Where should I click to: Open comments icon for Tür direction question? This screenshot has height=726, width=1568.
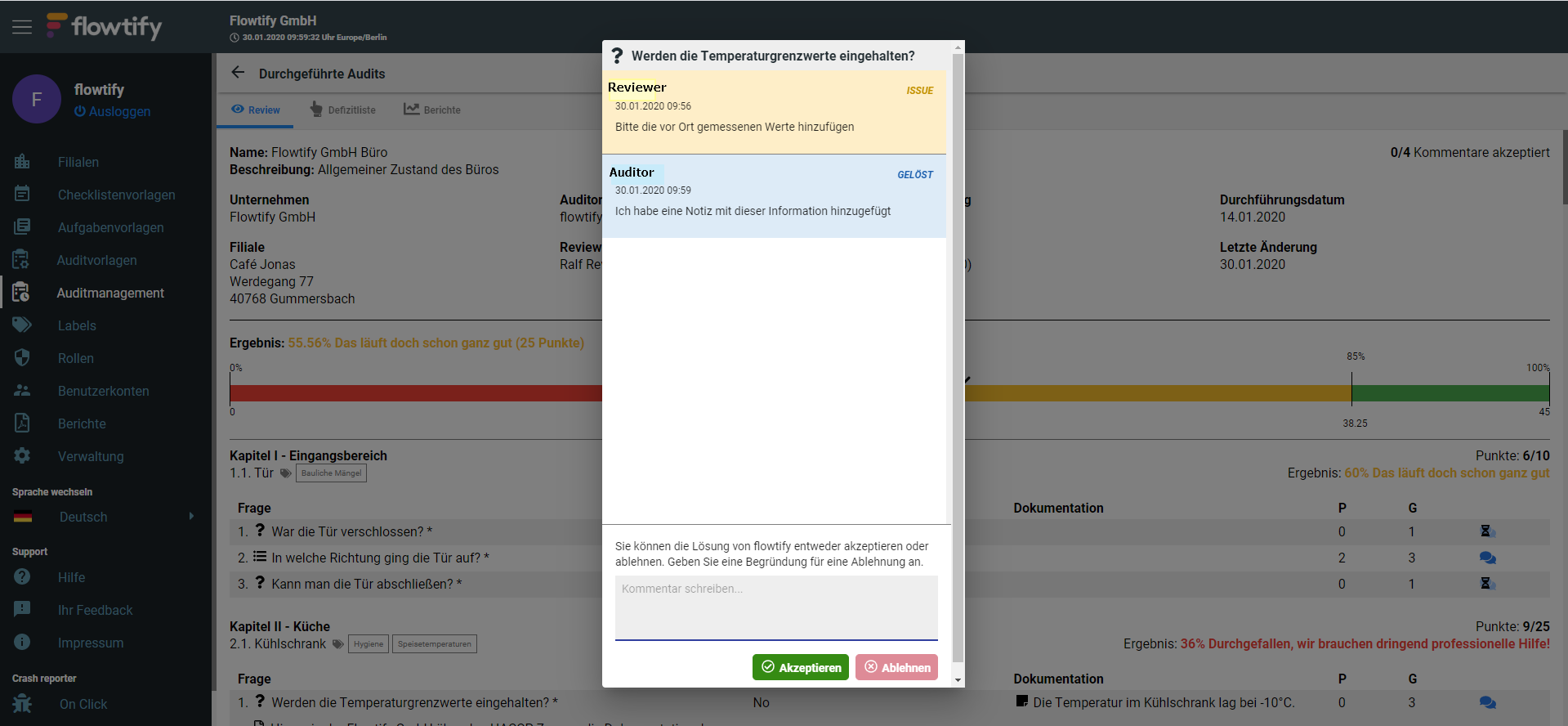point(1487,558)
